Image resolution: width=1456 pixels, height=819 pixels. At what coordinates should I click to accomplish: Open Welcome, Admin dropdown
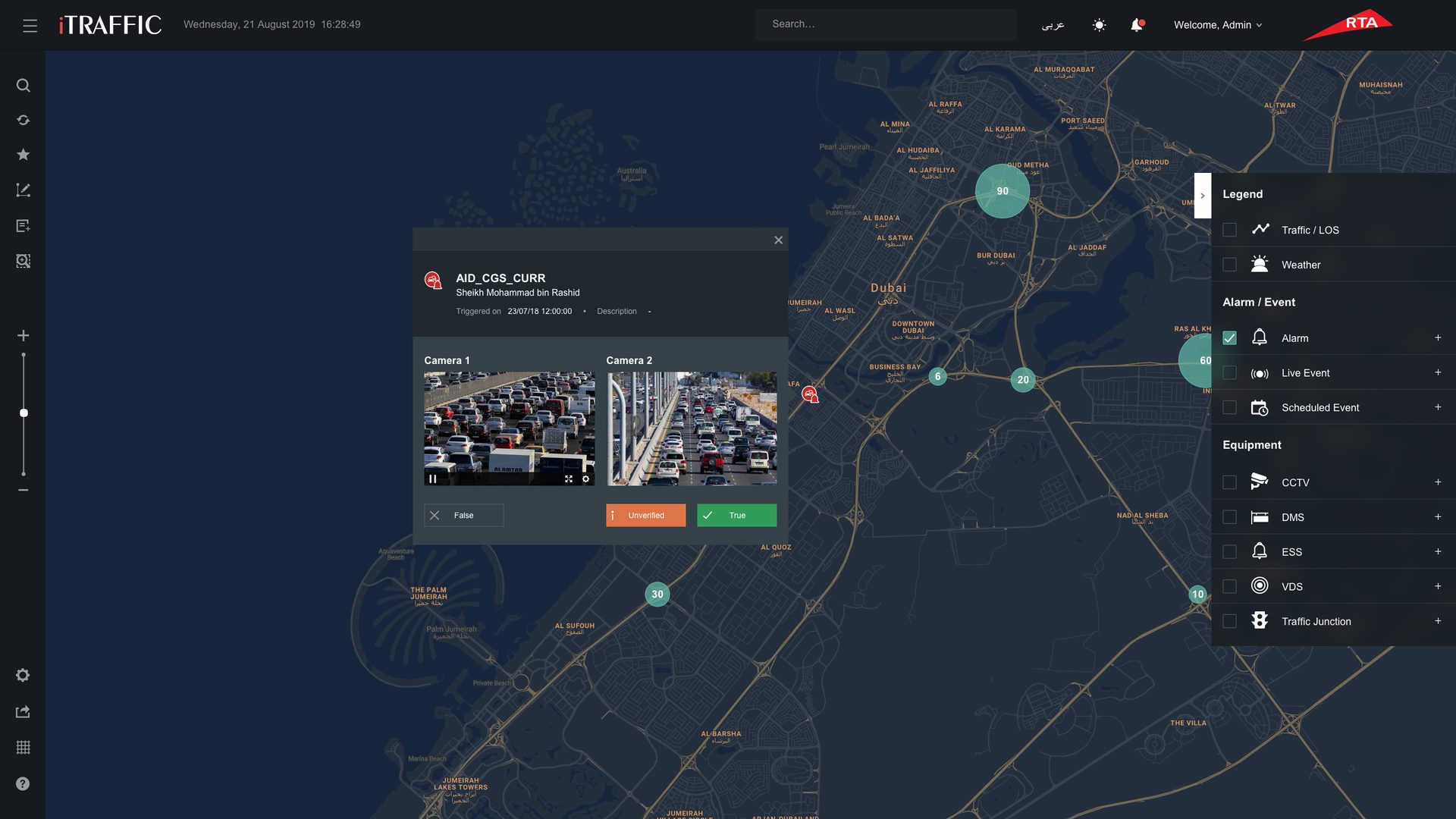click(1218, 25)
